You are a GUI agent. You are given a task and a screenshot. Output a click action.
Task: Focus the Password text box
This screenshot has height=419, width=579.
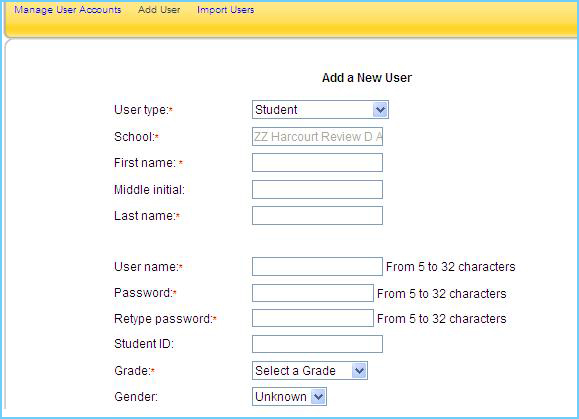tap(313, 293)
